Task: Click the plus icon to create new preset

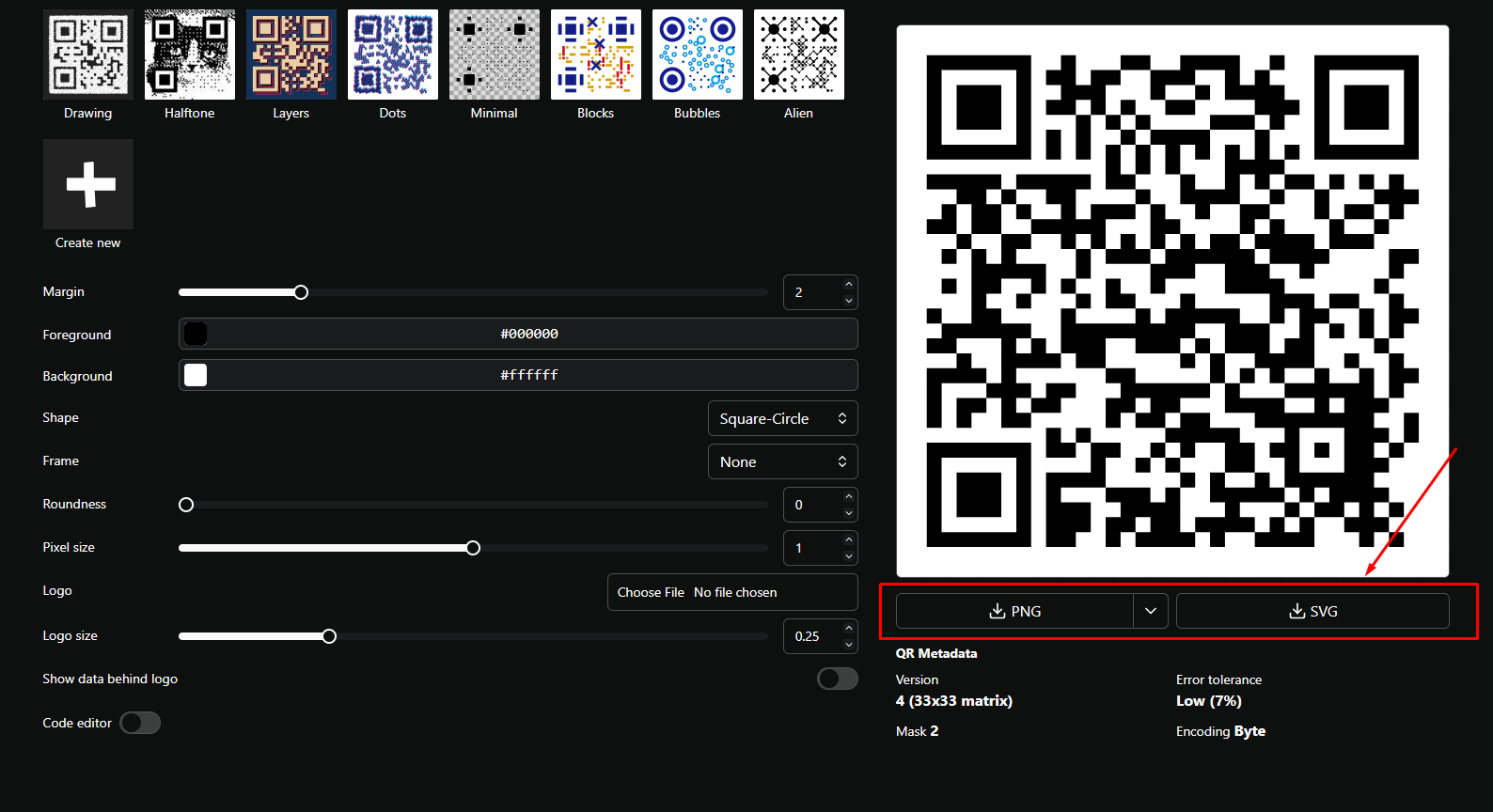Action: (88, 184)
